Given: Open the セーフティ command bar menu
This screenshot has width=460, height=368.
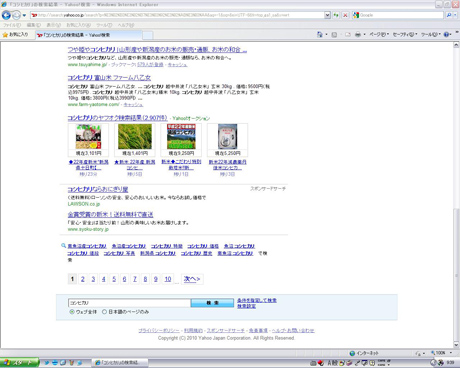Looking at the screenshot, I should pyautogui.click(x=405, y=34).
